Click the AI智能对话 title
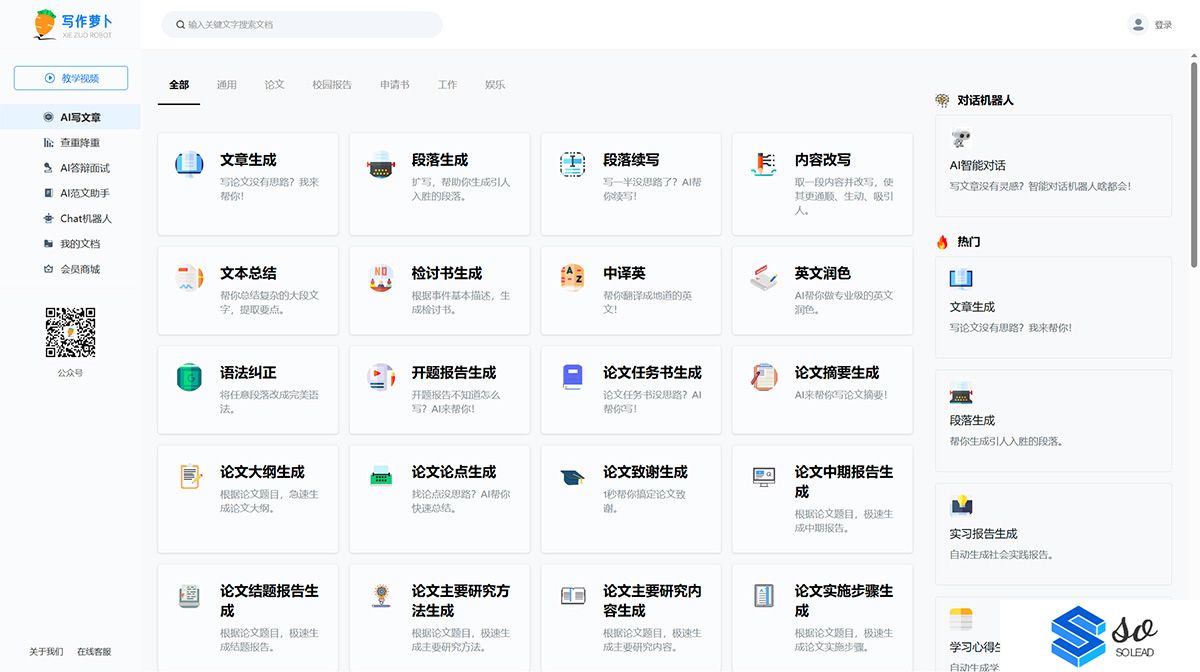 [x=978, y=166]
